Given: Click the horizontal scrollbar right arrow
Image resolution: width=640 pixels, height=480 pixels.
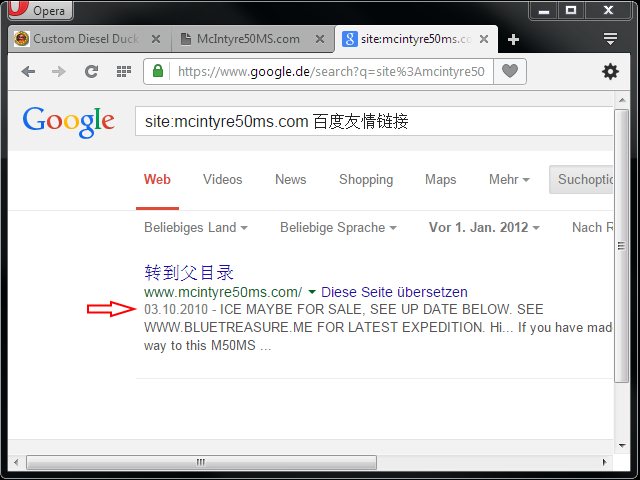Looking at the screenshot, I should coord(604,462).
